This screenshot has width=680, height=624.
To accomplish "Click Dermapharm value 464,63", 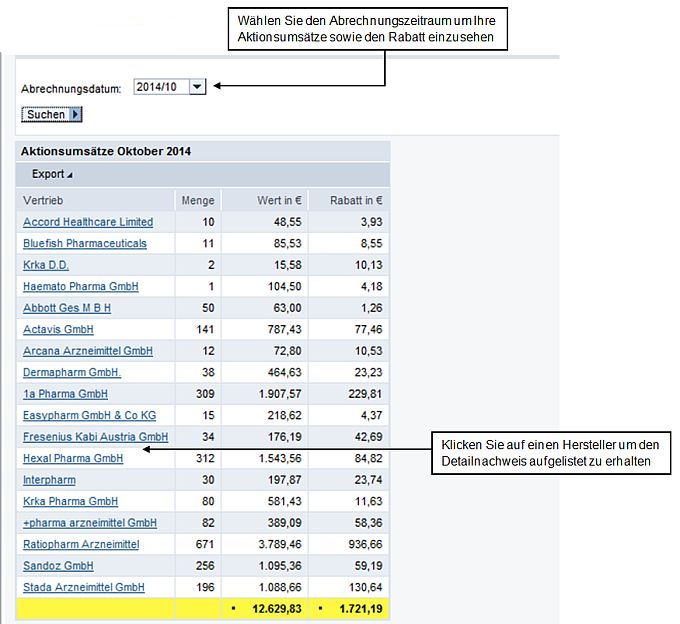I will (284, 372).
